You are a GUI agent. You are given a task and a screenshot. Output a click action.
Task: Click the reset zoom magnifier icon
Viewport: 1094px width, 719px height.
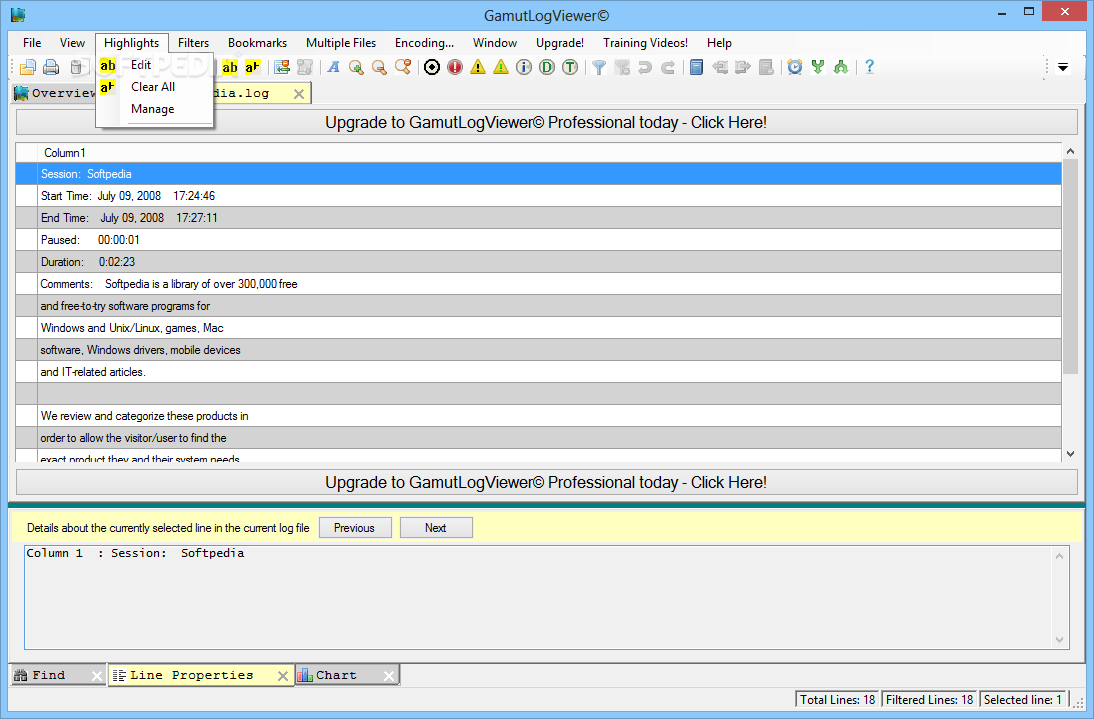403,67
